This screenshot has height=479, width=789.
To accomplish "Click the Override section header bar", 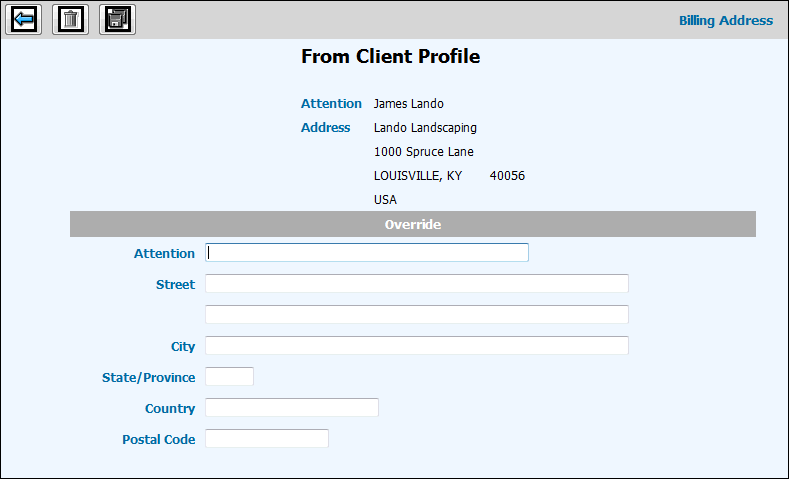I will 412,225.
